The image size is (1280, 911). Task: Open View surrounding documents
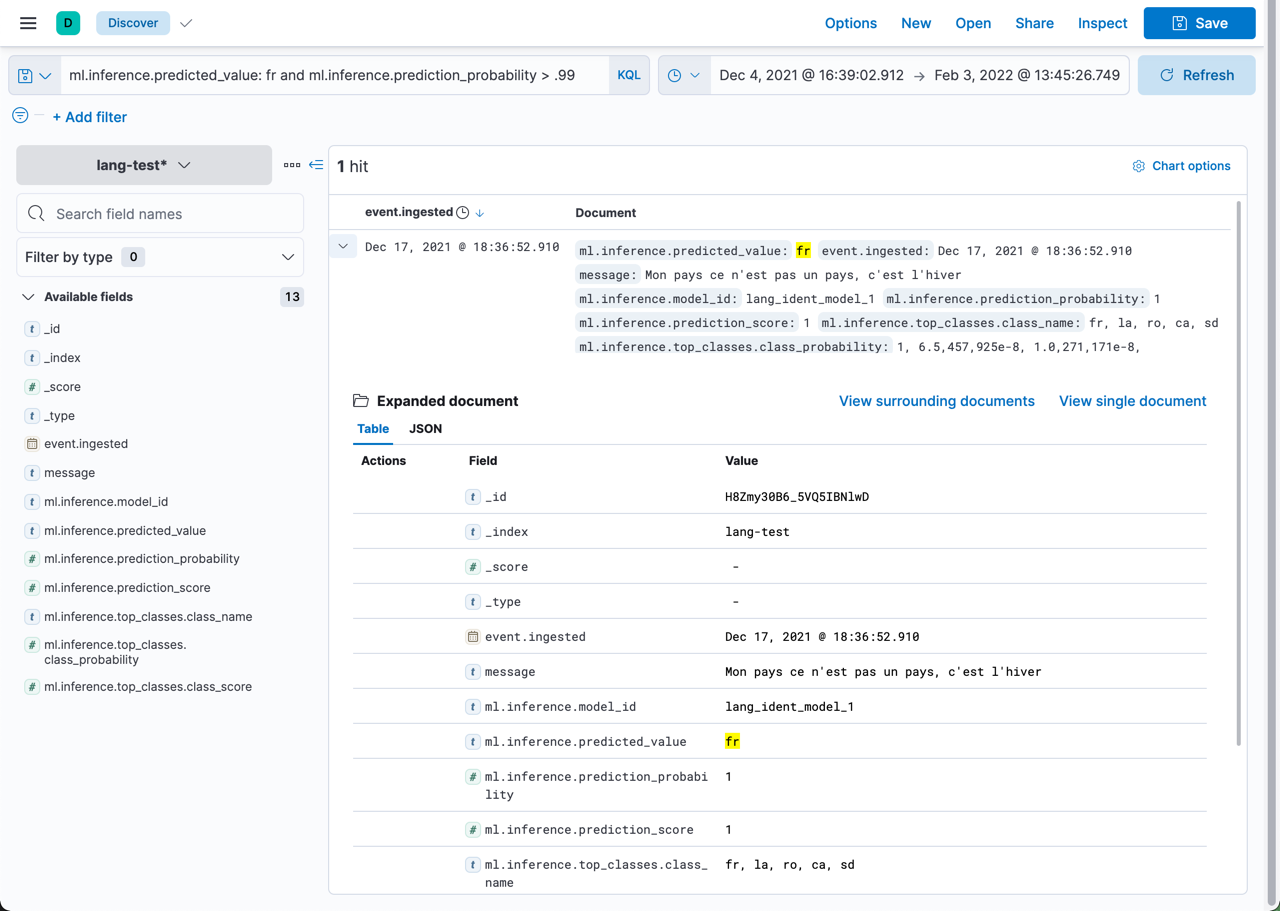coord(936,401)
